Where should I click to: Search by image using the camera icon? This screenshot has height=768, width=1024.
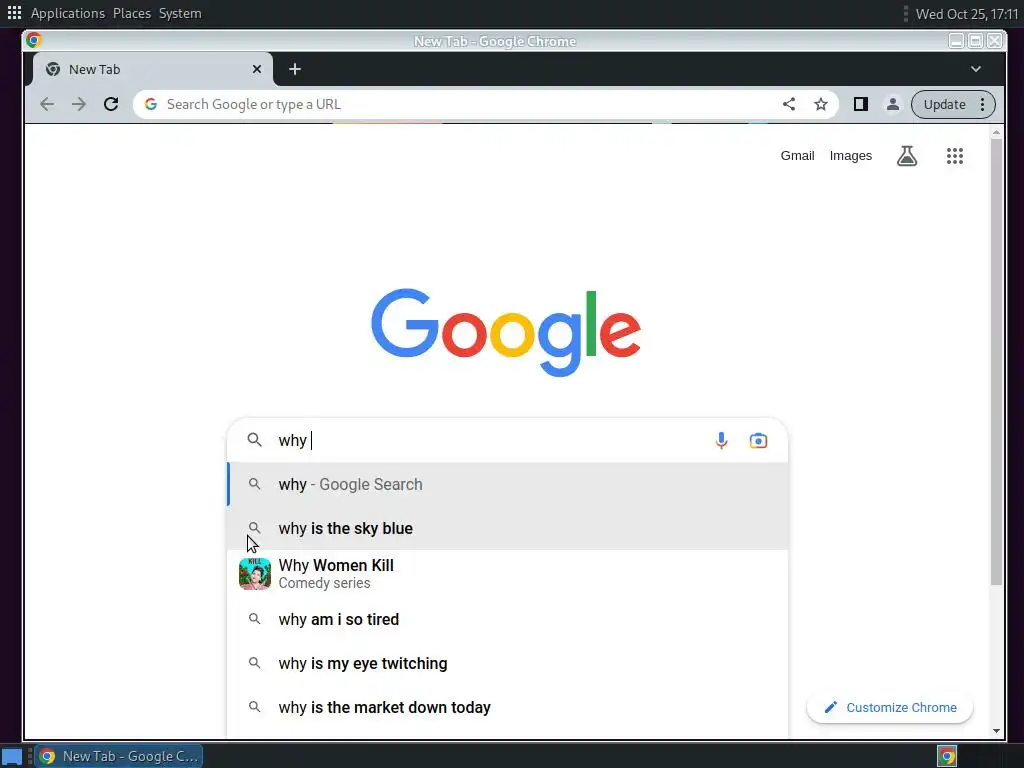(758, 441)
